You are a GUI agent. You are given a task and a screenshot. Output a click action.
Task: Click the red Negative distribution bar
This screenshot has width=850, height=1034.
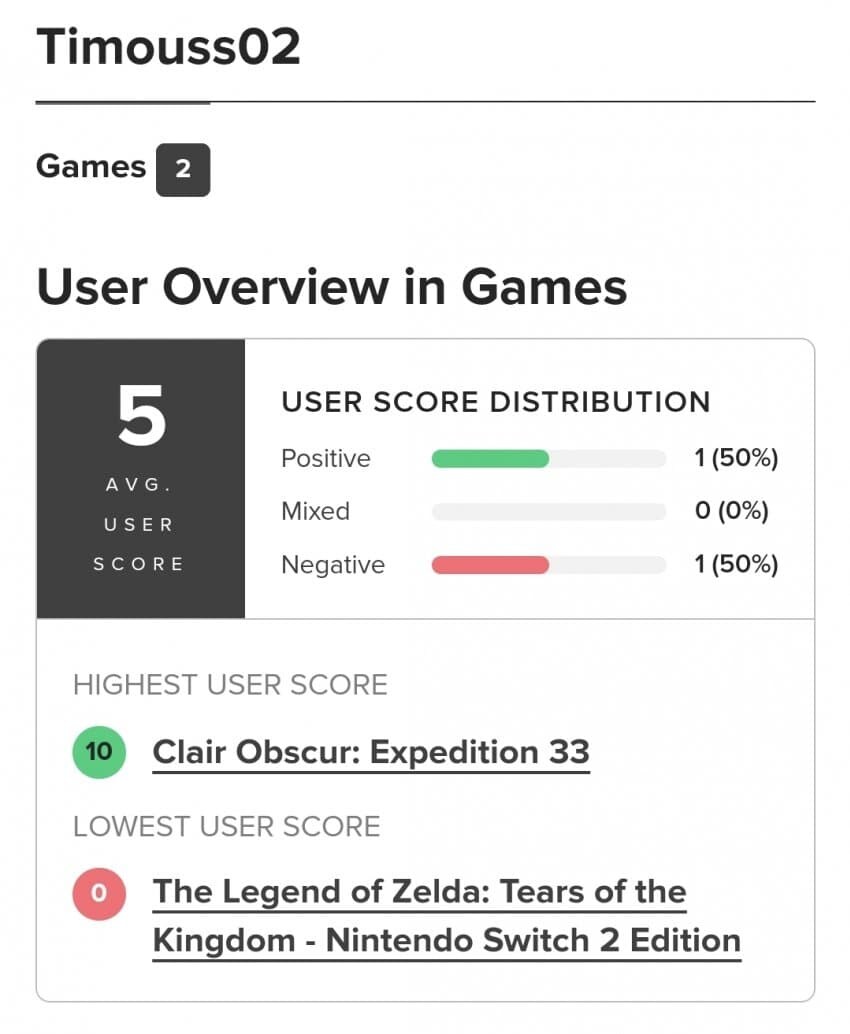click(x=490, y=565)
